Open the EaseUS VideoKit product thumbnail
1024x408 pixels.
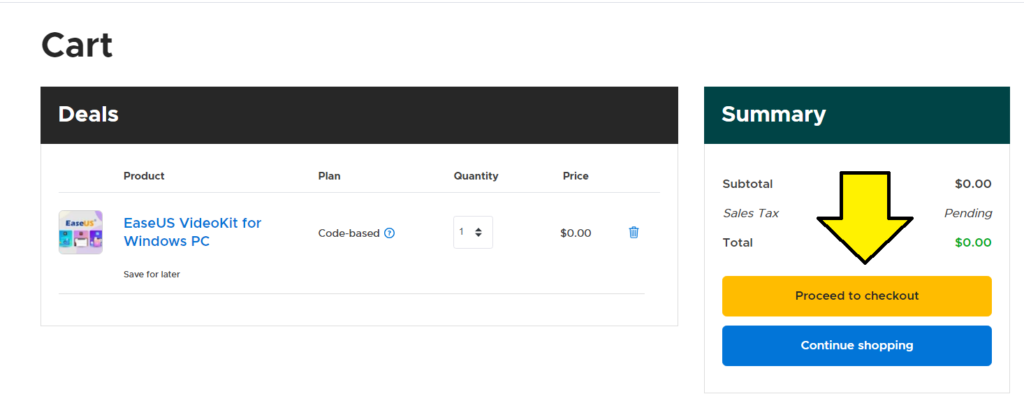80,232
